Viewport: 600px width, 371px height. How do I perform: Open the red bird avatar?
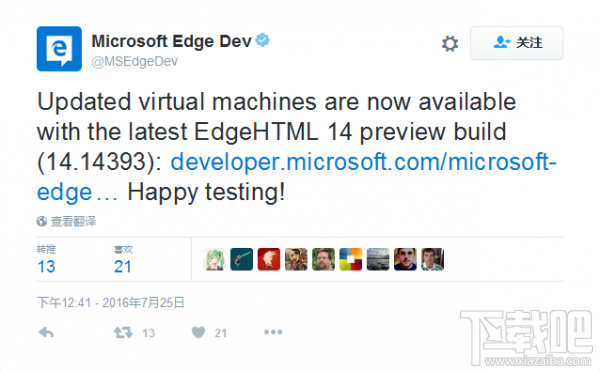tap(269, 259)
